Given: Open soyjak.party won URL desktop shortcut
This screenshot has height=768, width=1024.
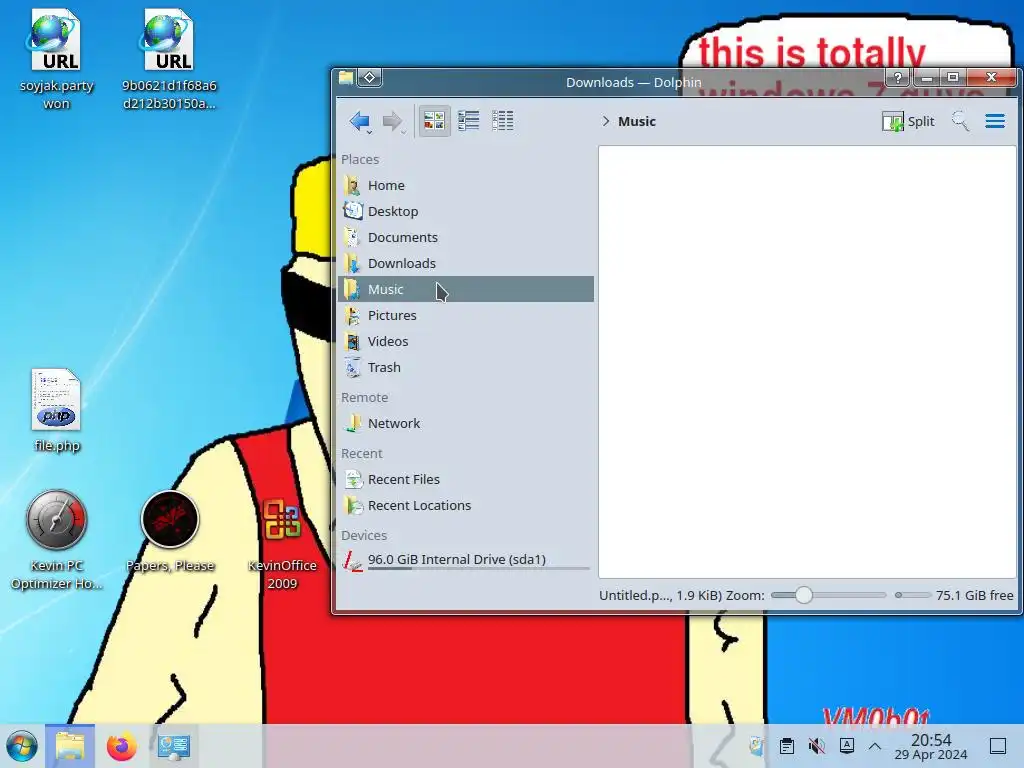Looking at the screenshot, I should click(56, 59).
